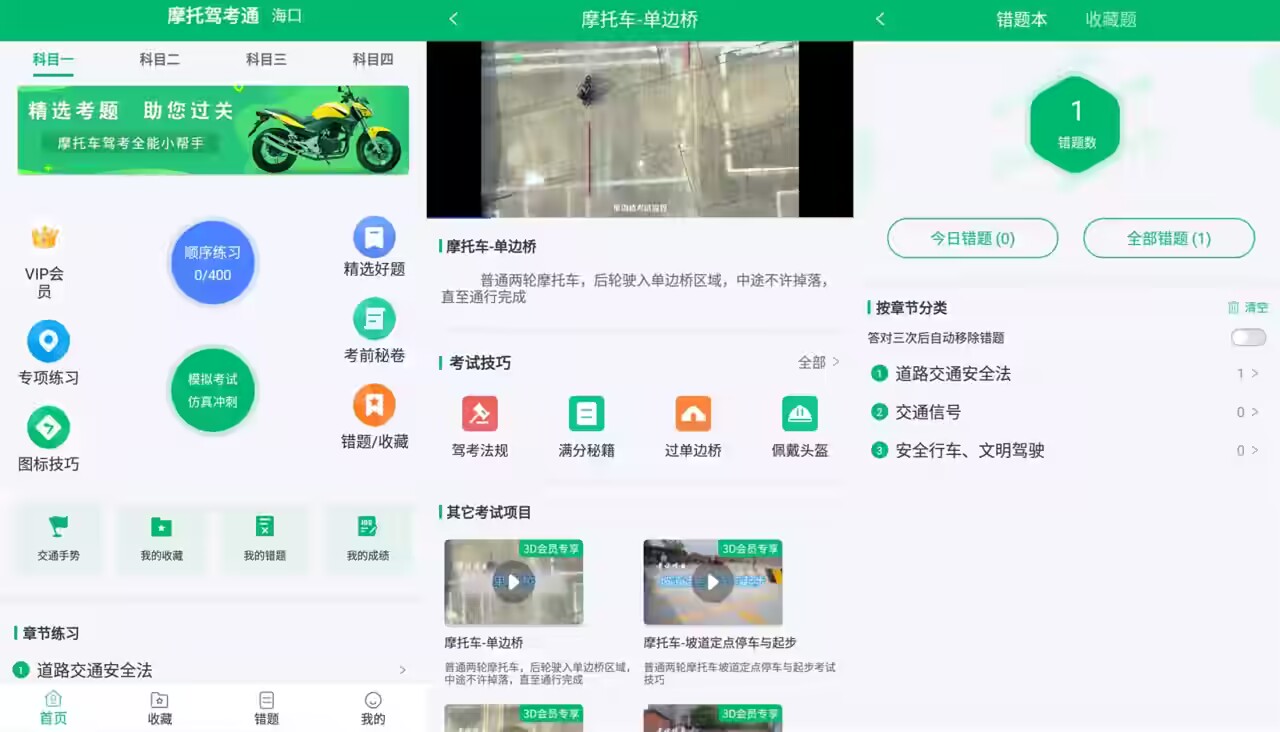Open 我的成绩 icon tile
The width and height of the screenshot is (1280, 732).
tap(368, 538)
